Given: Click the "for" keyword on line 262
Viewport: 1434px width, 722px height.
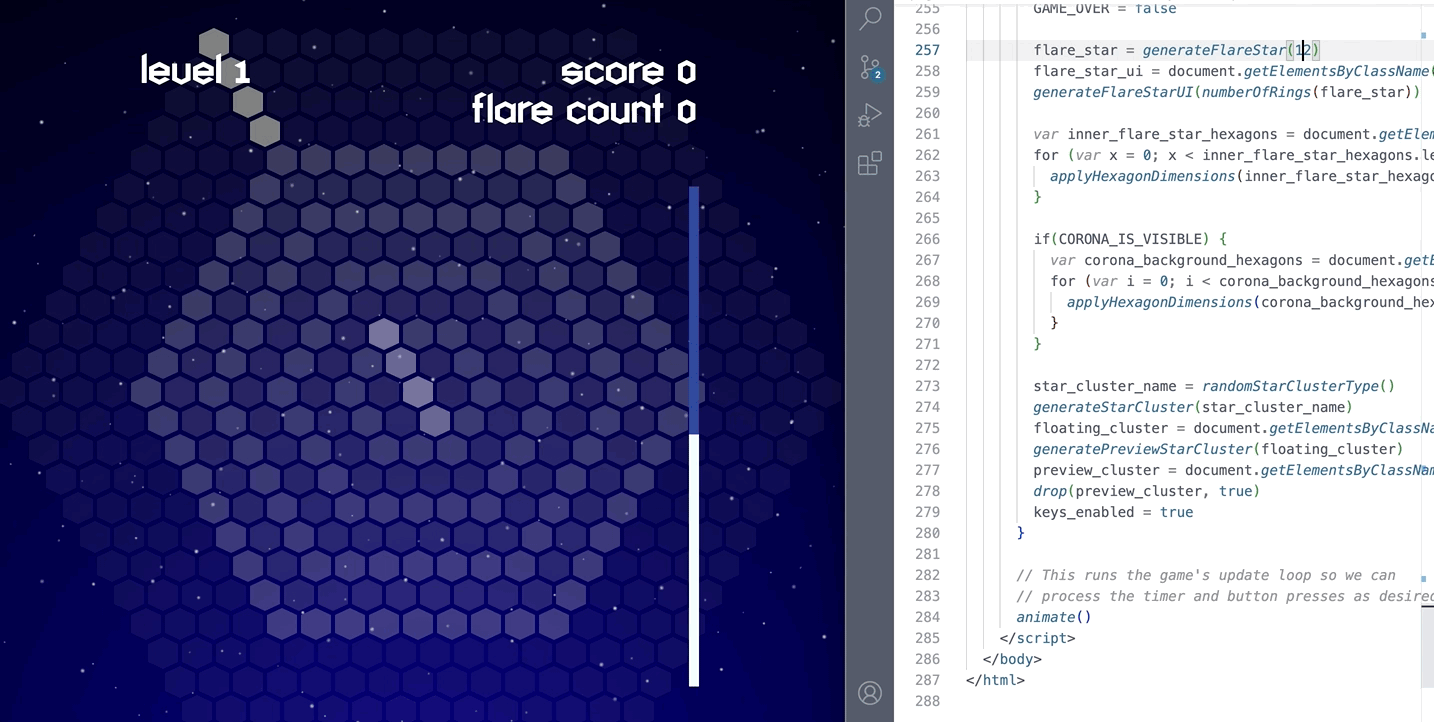Looking at the screenshot, I should (1046, 155).
